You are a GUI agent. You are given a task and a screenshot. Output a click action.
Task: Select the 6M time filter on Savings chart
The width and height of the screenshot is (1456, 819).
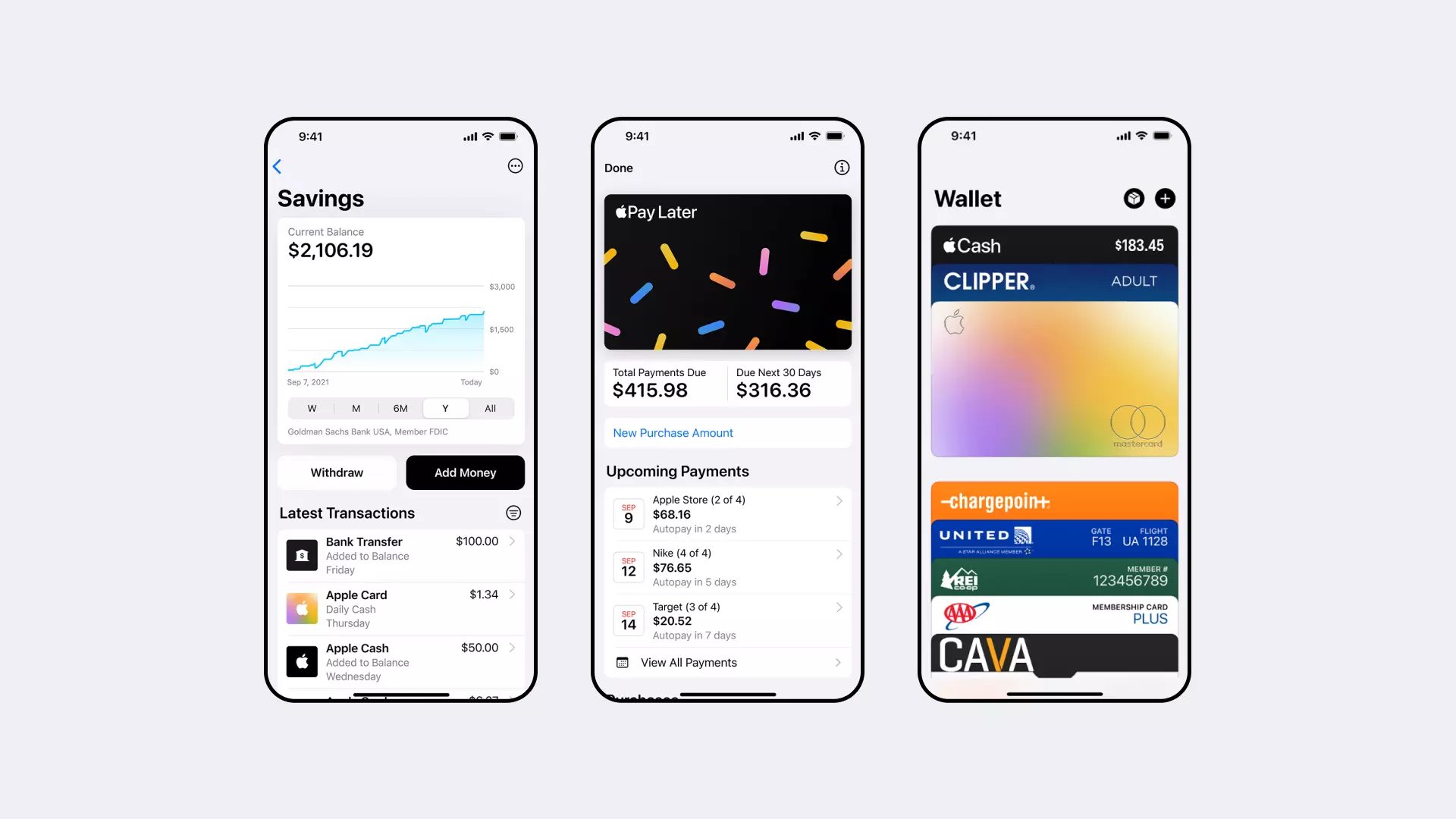tap(399, 408)
